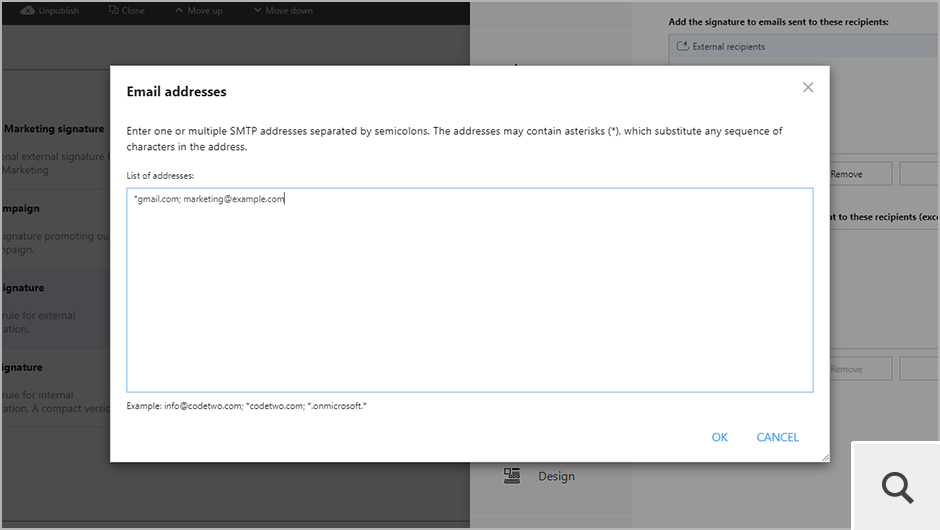Close the Email addresses dialog with X
Image resolution: width=940 pixels, height=530 pixels.
pyautogui.click(x=808, y=88)
